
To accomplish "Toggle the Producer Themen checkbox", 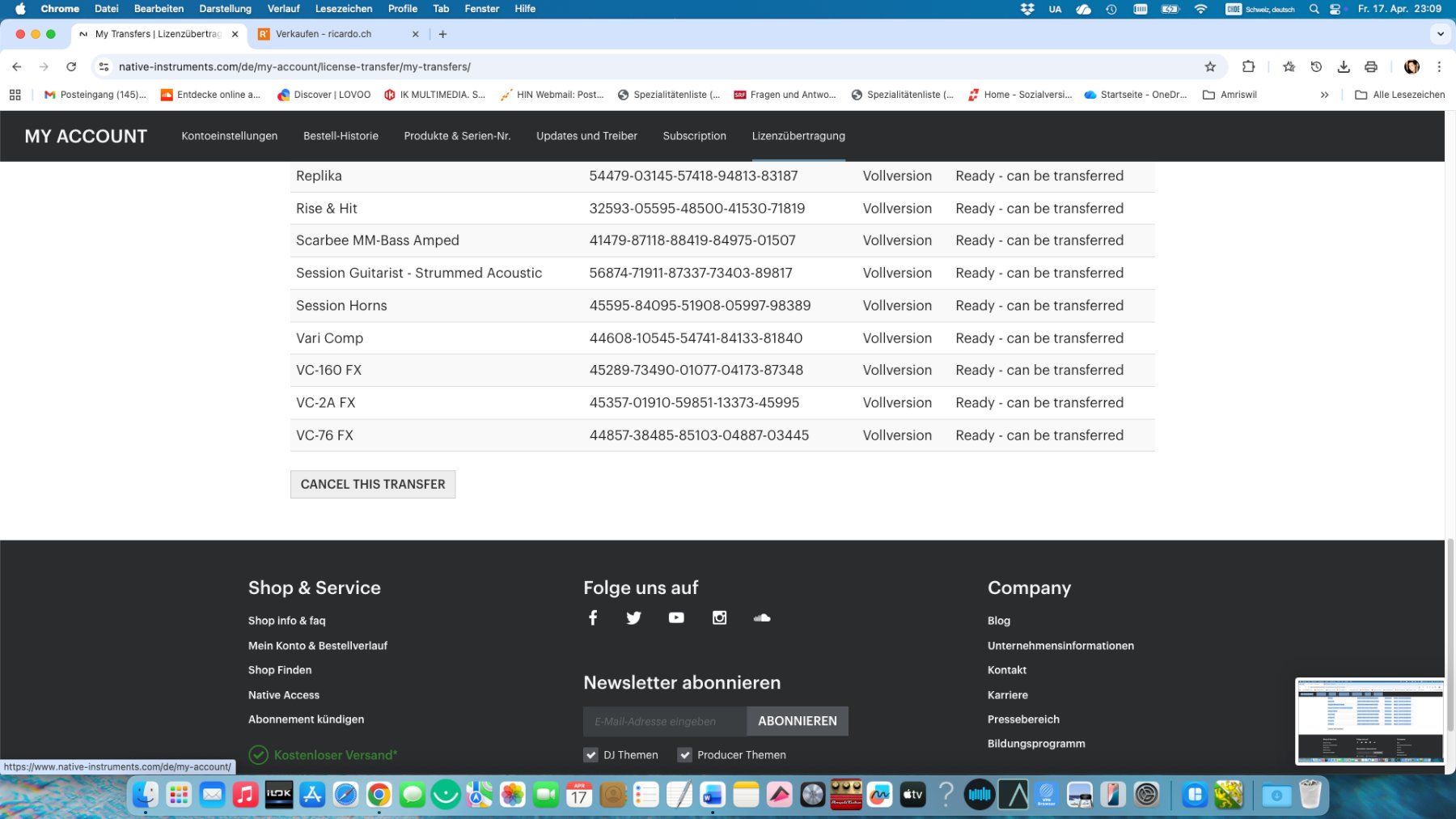I will [684, 755].
